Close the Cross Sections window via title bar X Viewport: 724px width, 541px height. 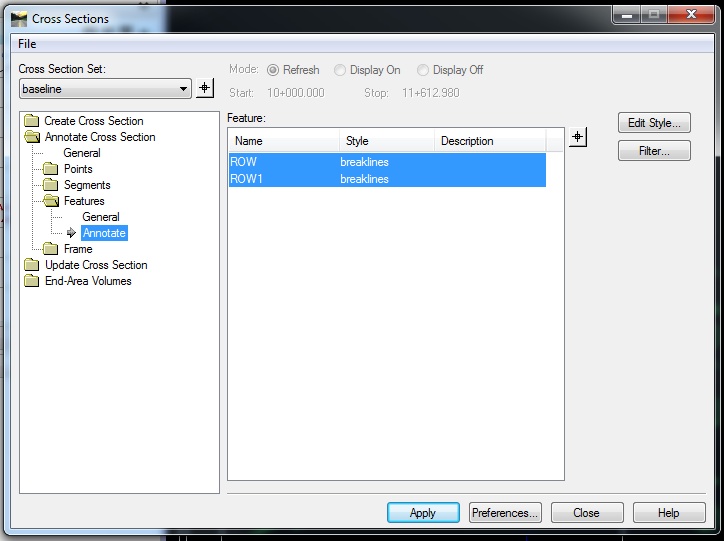coord(691,15)
